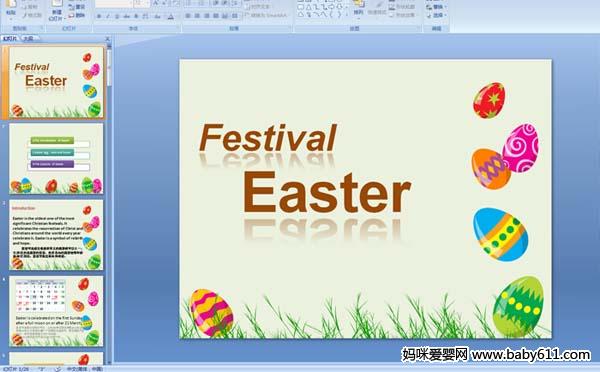This screenshot has height=372, width=600.
Task: Close the slide thumbnail pane
Action: (x=108, y=39)
